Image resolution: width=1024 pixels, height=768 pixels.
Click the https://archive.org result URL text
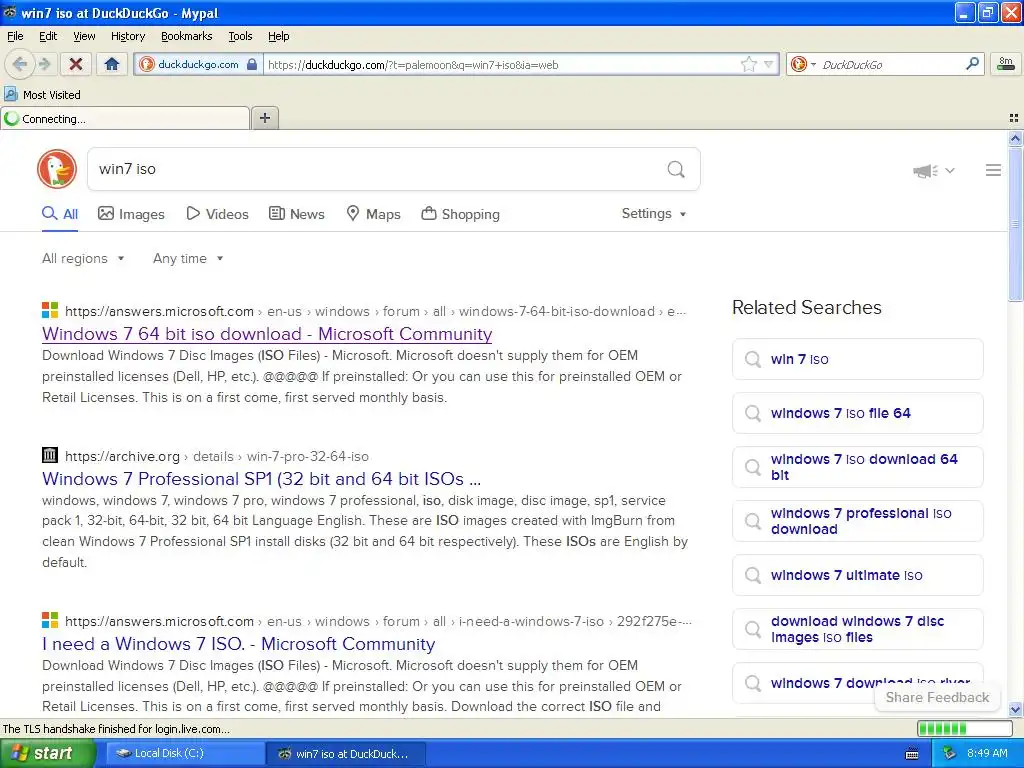(x=122, y=456)
